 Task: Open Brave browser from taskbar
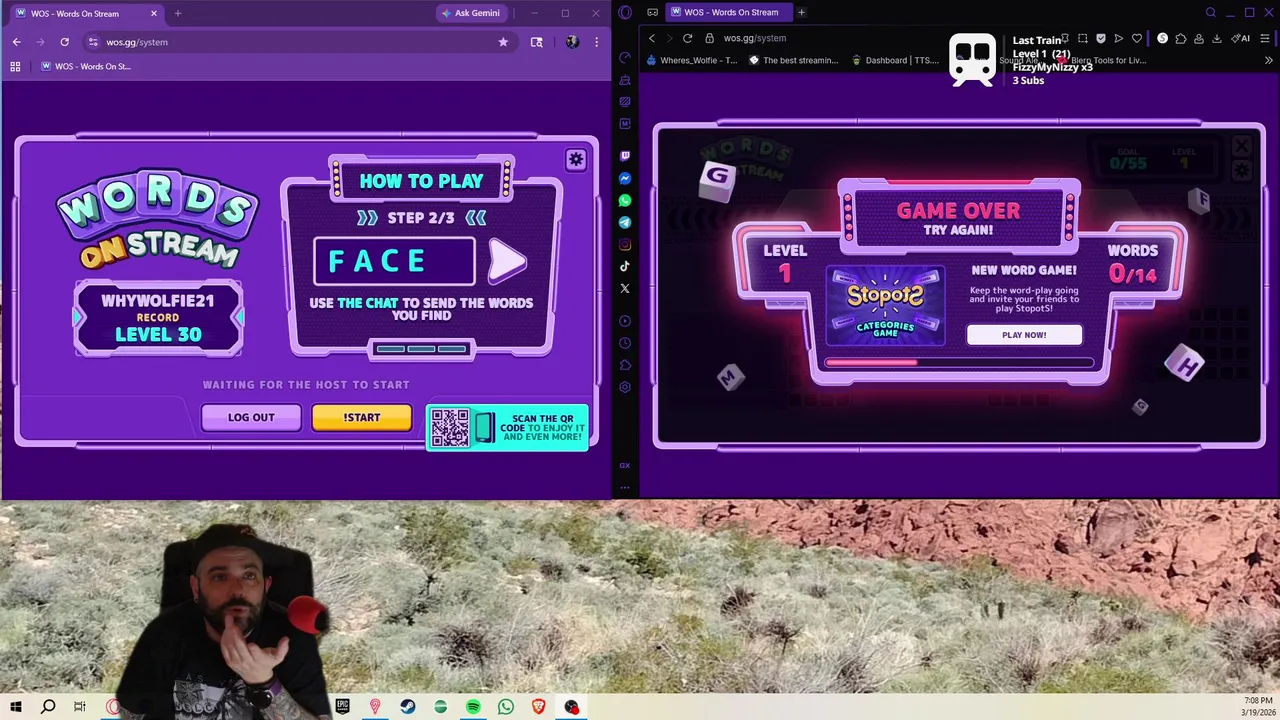(538, 707)
